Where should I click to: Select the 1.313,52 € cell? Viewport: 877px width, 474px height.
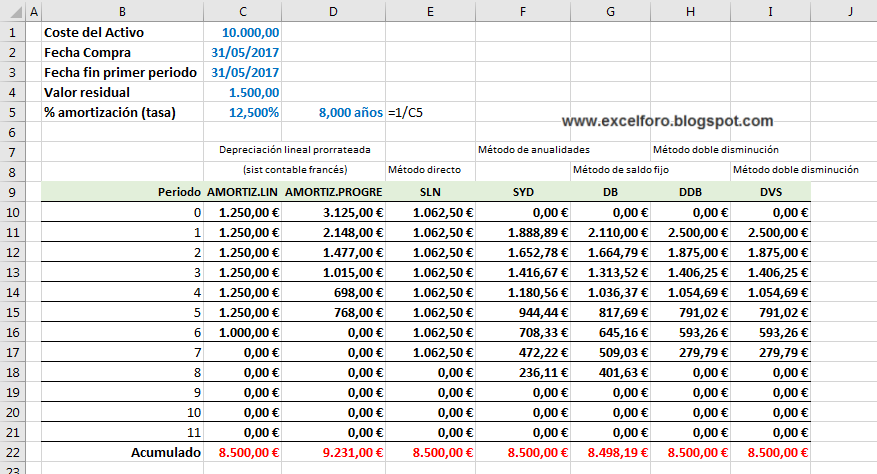point(611,273)
